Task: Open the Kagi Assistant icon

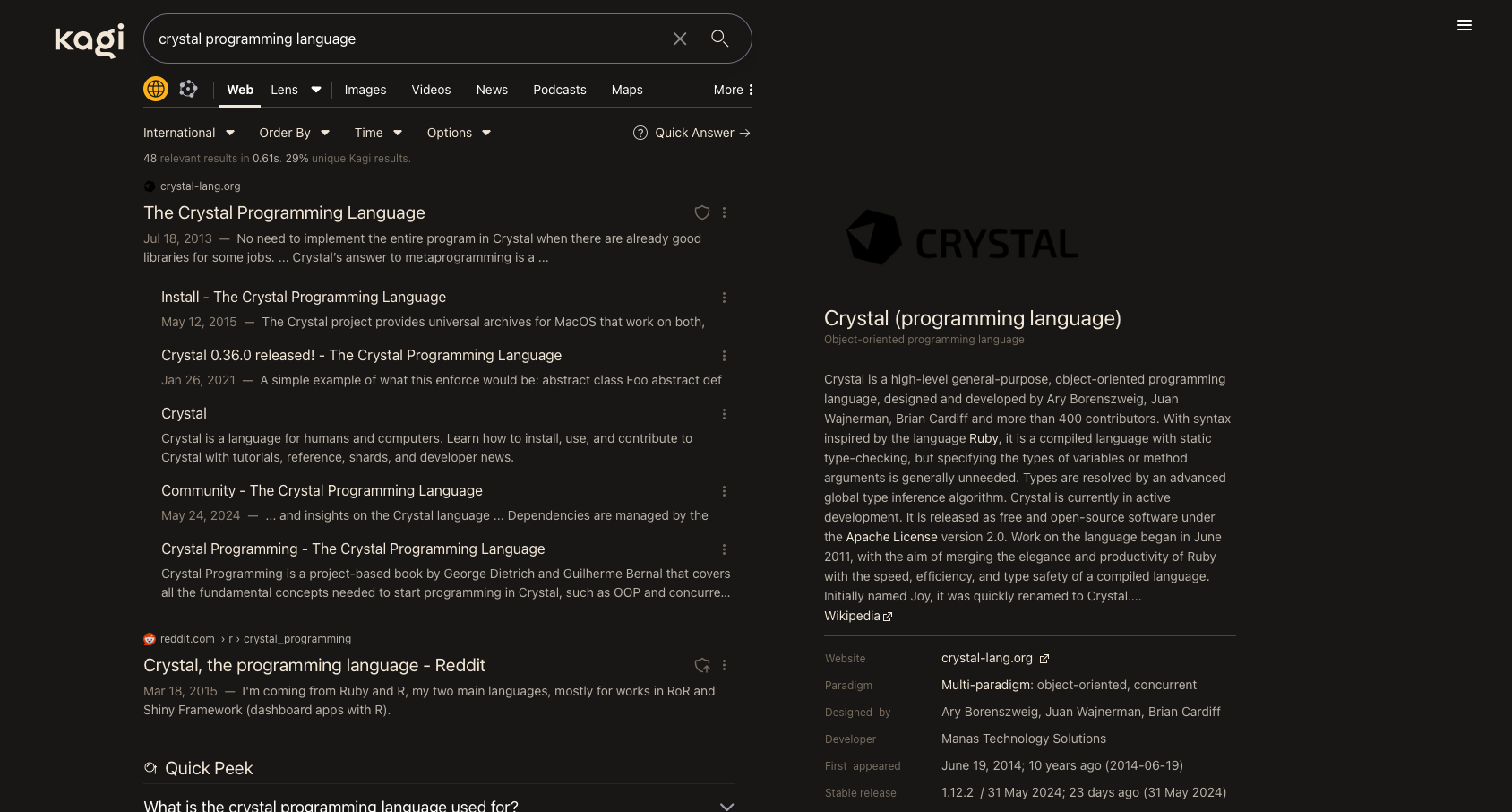Action: (x=188, y=89)
